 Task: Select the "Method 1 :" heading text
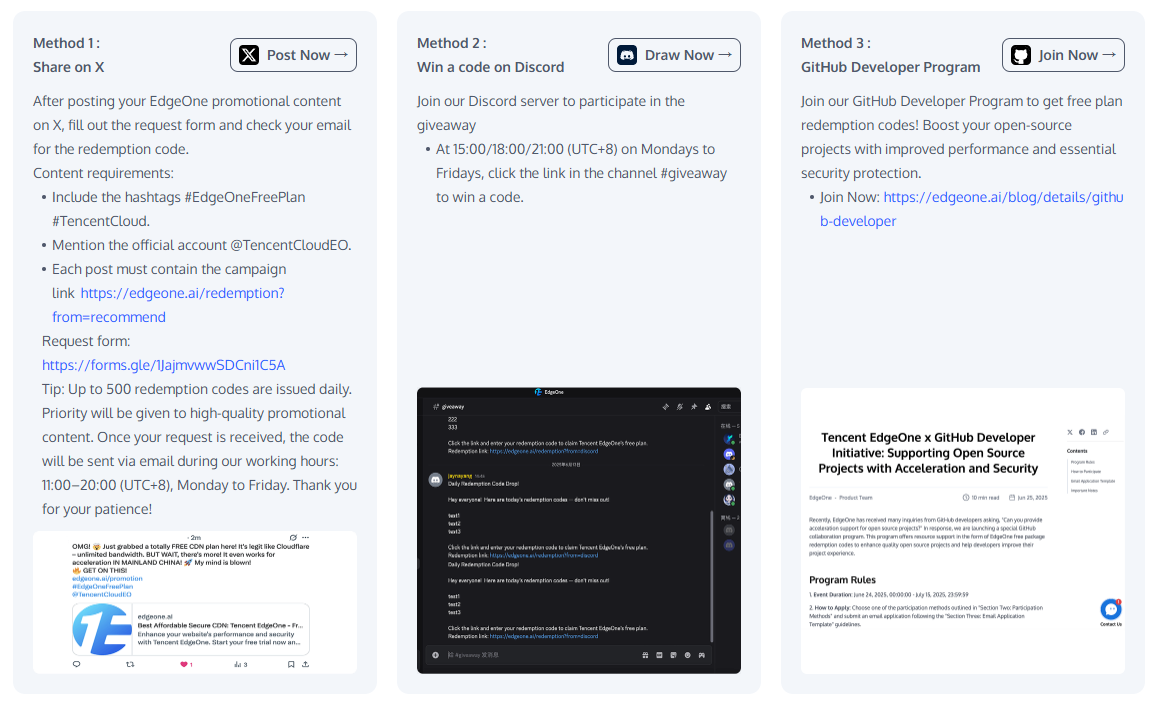coord(66,44)
